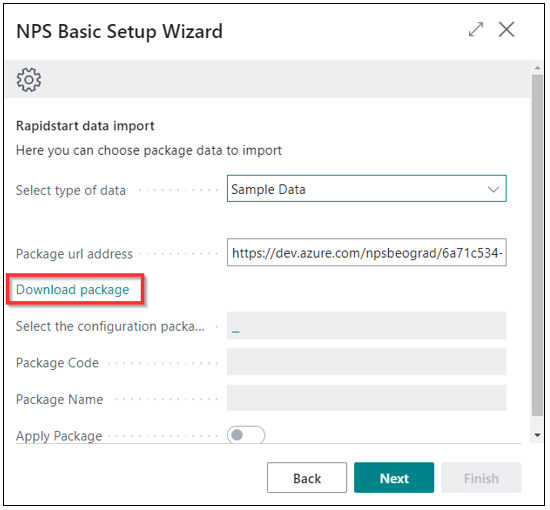The width and height of the screenshot is (550, 510).
Task: Close the NPS Basic Setup Wizard
Action: [x=507, y=29]
